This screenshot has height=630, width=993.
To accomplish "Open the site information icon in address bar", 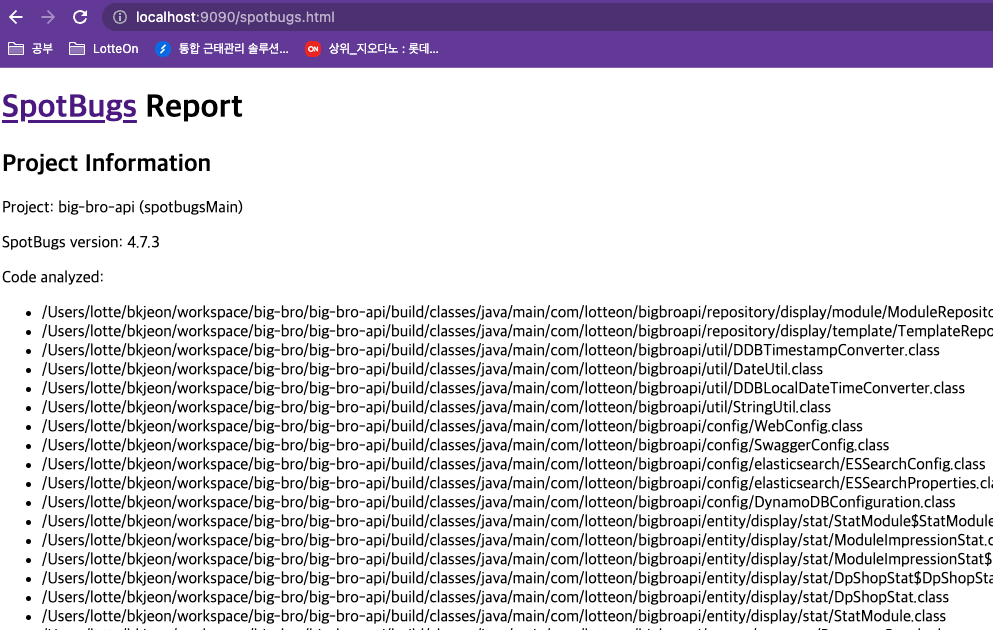I will (x=120, y=17).
